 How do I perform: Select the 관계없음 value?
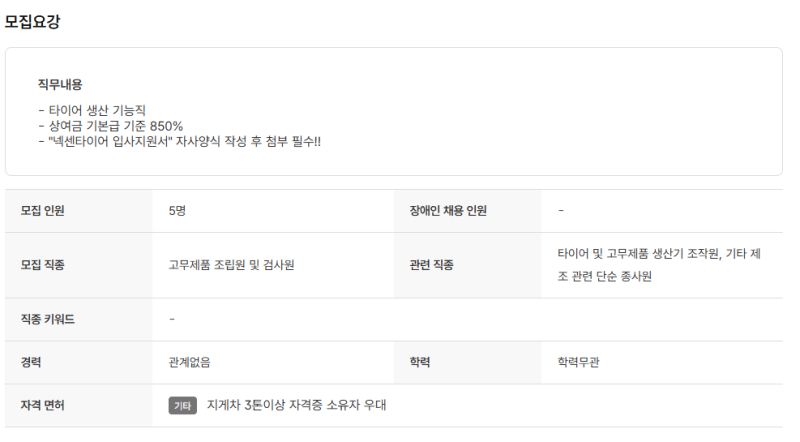tap(190, 362)
